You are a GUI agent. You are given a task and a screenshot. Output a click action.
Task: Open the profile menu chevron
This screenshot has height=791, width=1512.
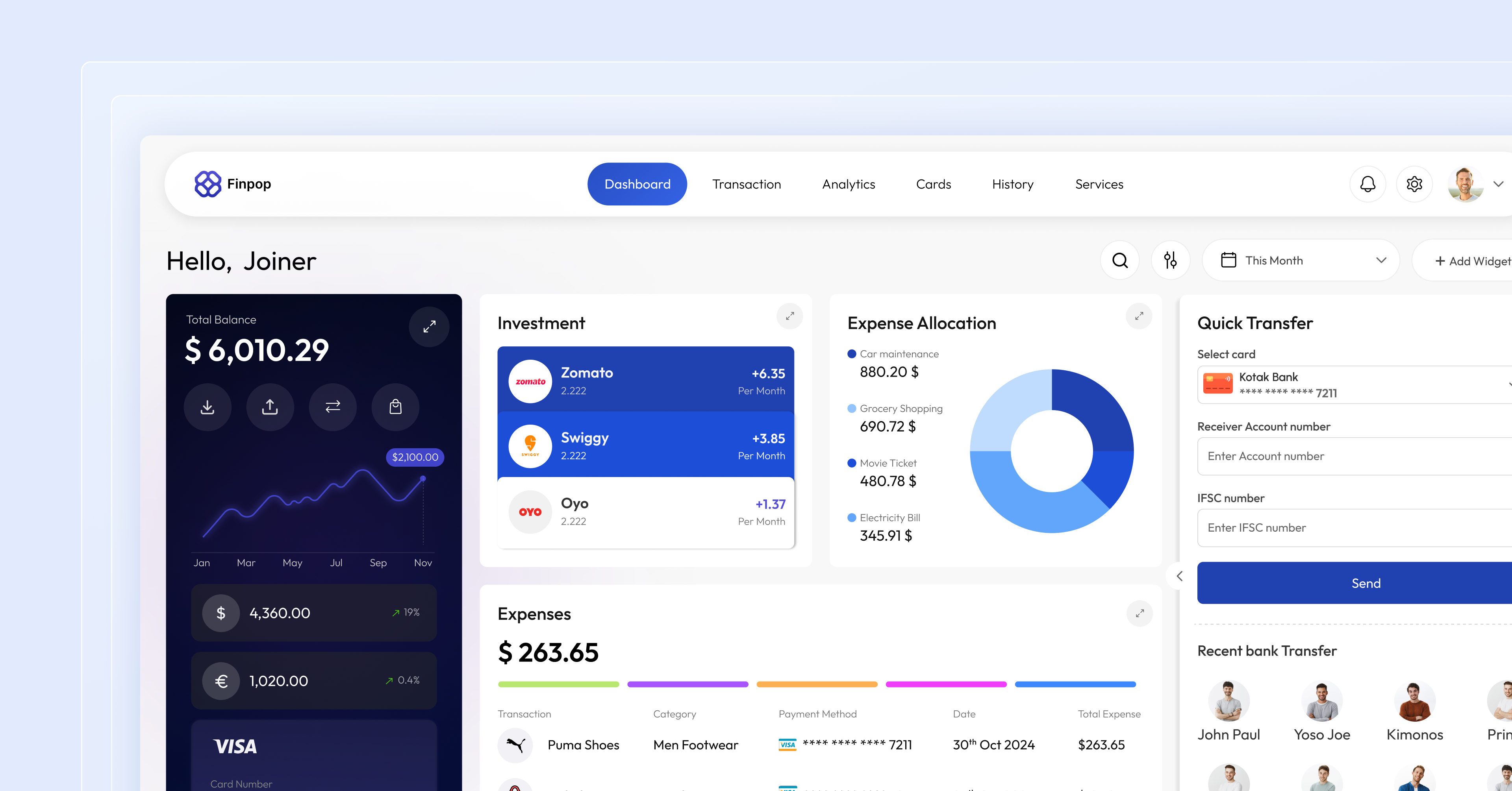tap(1498, 184)
